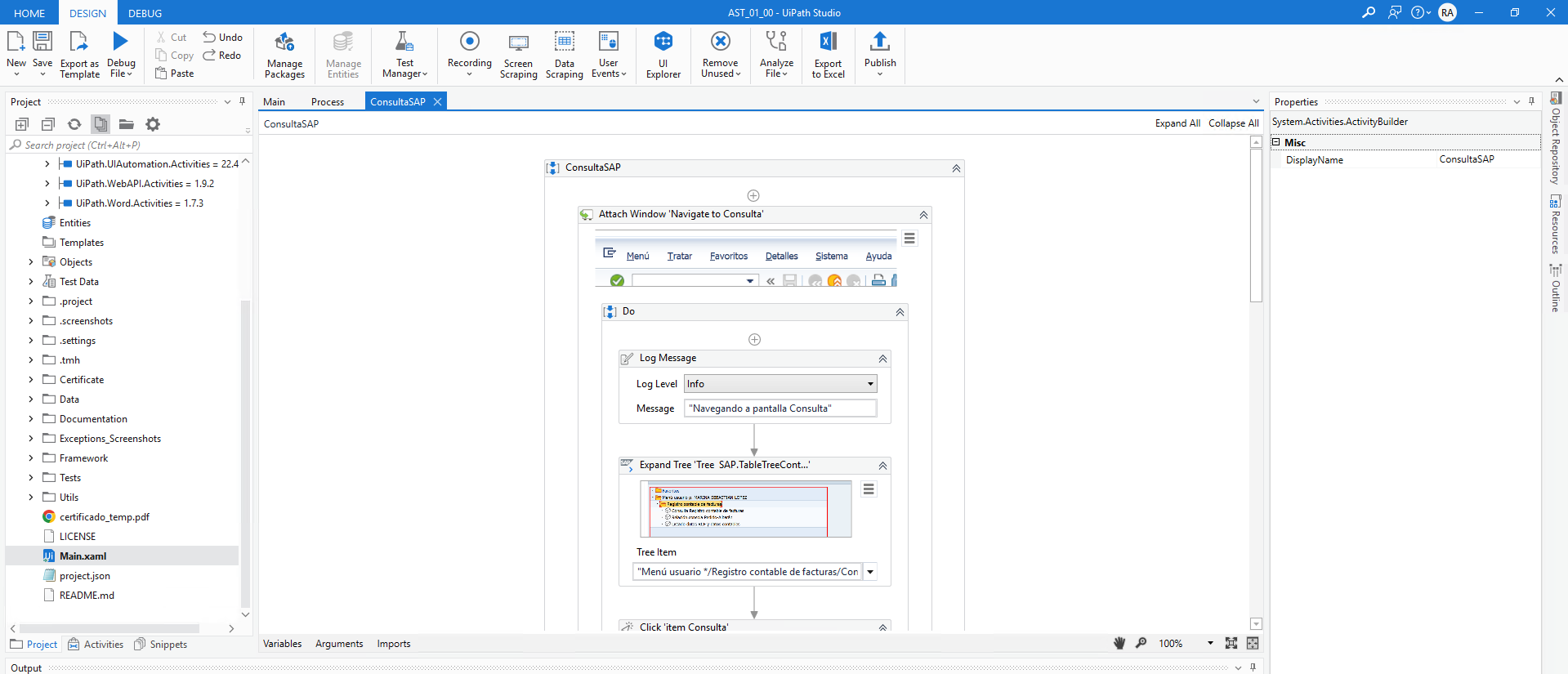This screenshot has height=674, width=1568.
Task: Collapse the Log Message activity
Action: tap(882, 359)
